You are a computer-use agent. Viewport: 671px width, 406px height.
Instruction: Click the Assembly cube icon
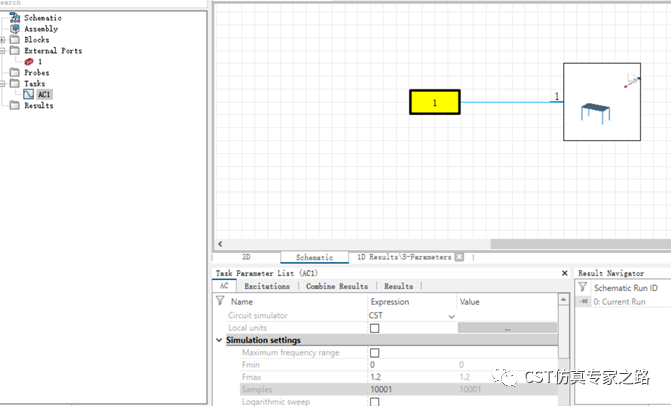coord(14,29)
